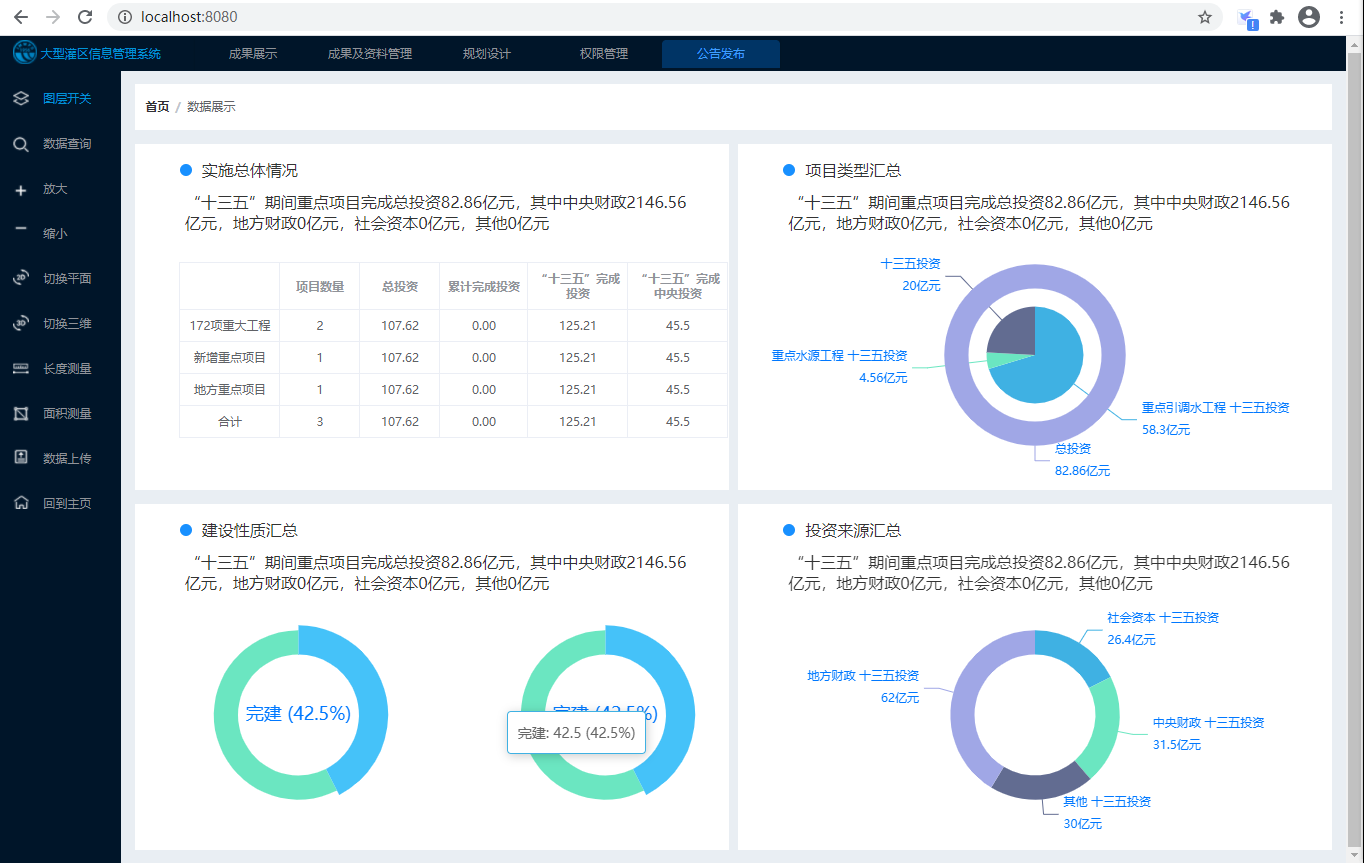Click the 新增重点项目 row label

(x=230, y=358)
